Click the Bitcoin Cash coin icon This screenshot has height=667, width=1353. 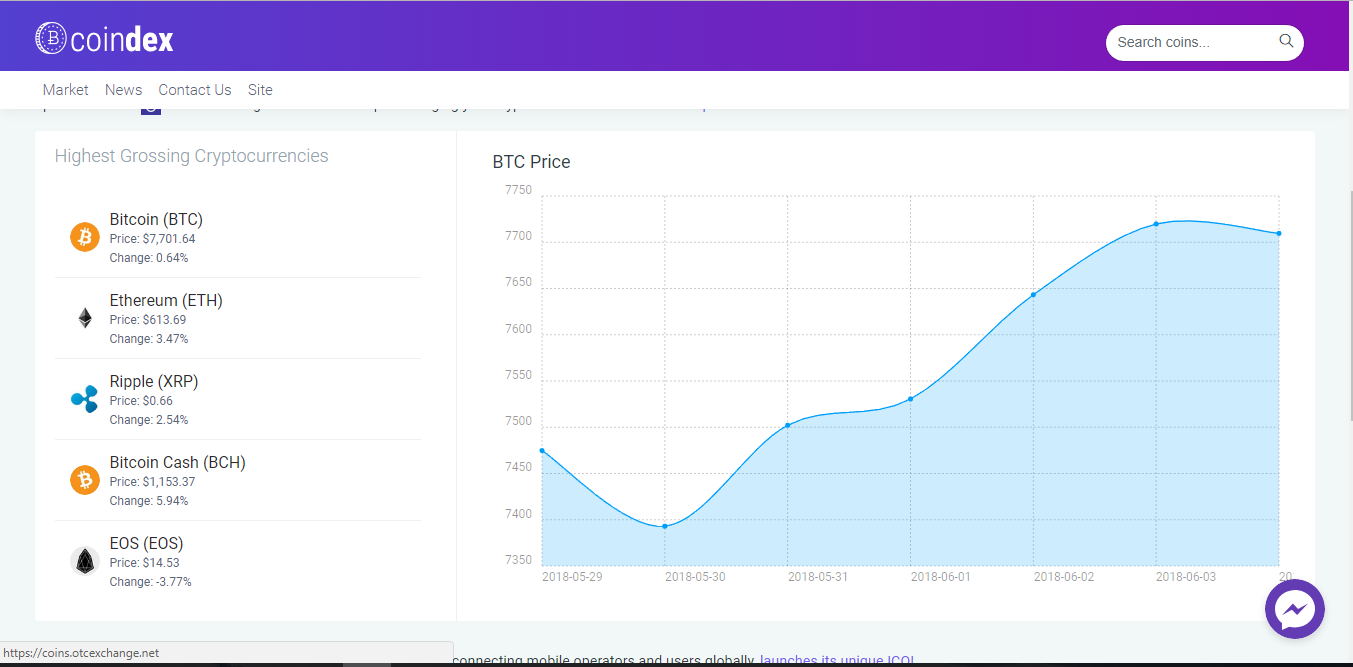pyautogui.click(x=85, y=480)
